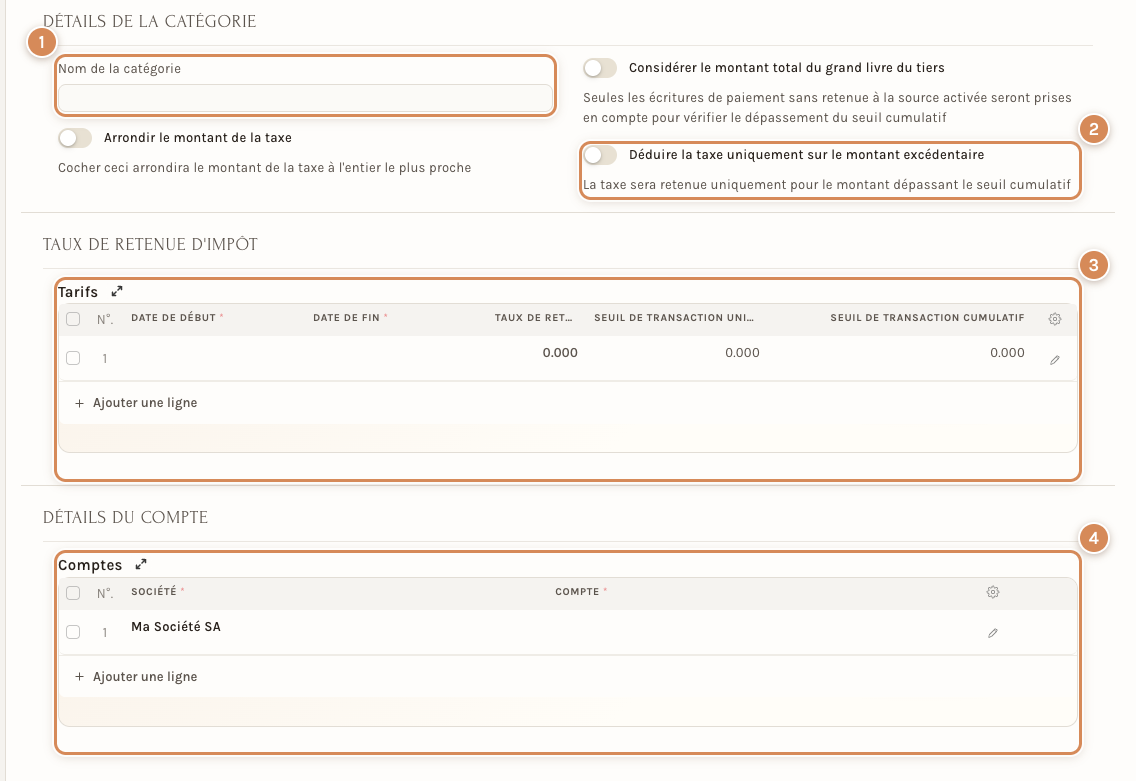Edit row 1 in the Tarifs table
Image resolution: width=1136 pixels, height=781 pixels.
click(1055, 359)
